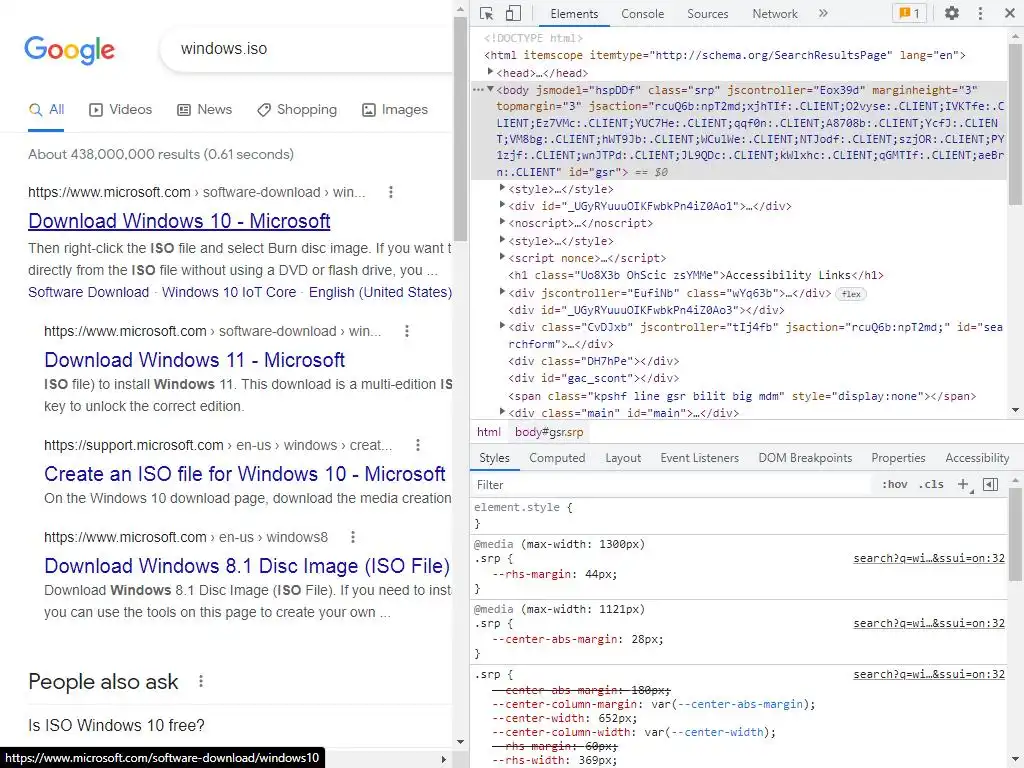Select the html breadcrumb
1024x768 pixels.
pos(488,432)
